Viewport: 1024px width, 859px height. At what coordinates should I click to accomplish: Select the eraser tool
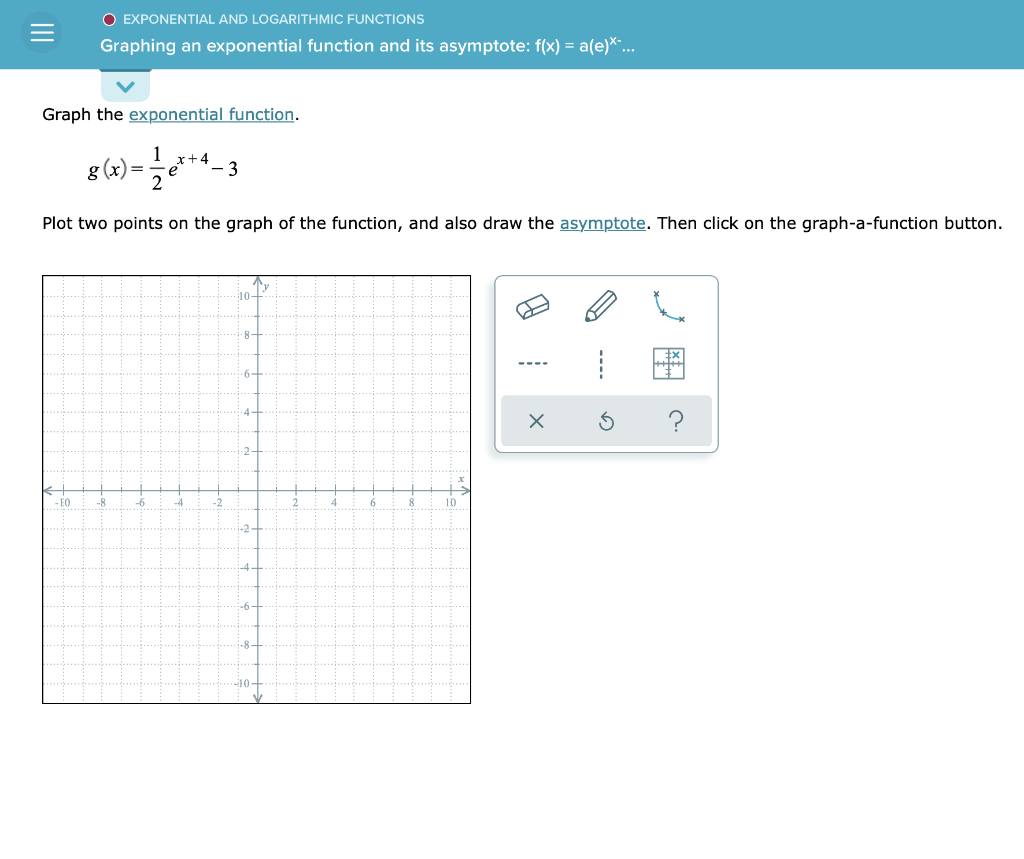(x=532, y=306)
